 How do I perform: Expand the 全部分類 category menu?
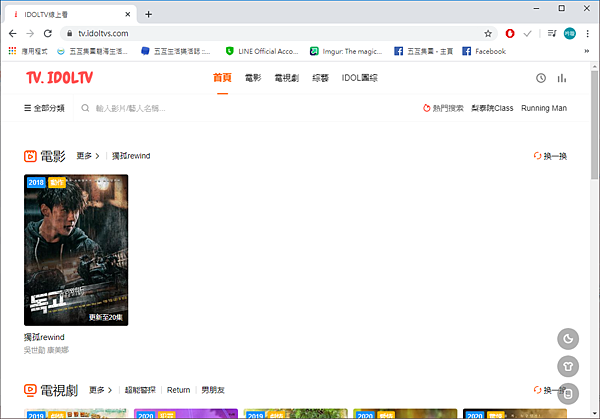tap(44, 108)
